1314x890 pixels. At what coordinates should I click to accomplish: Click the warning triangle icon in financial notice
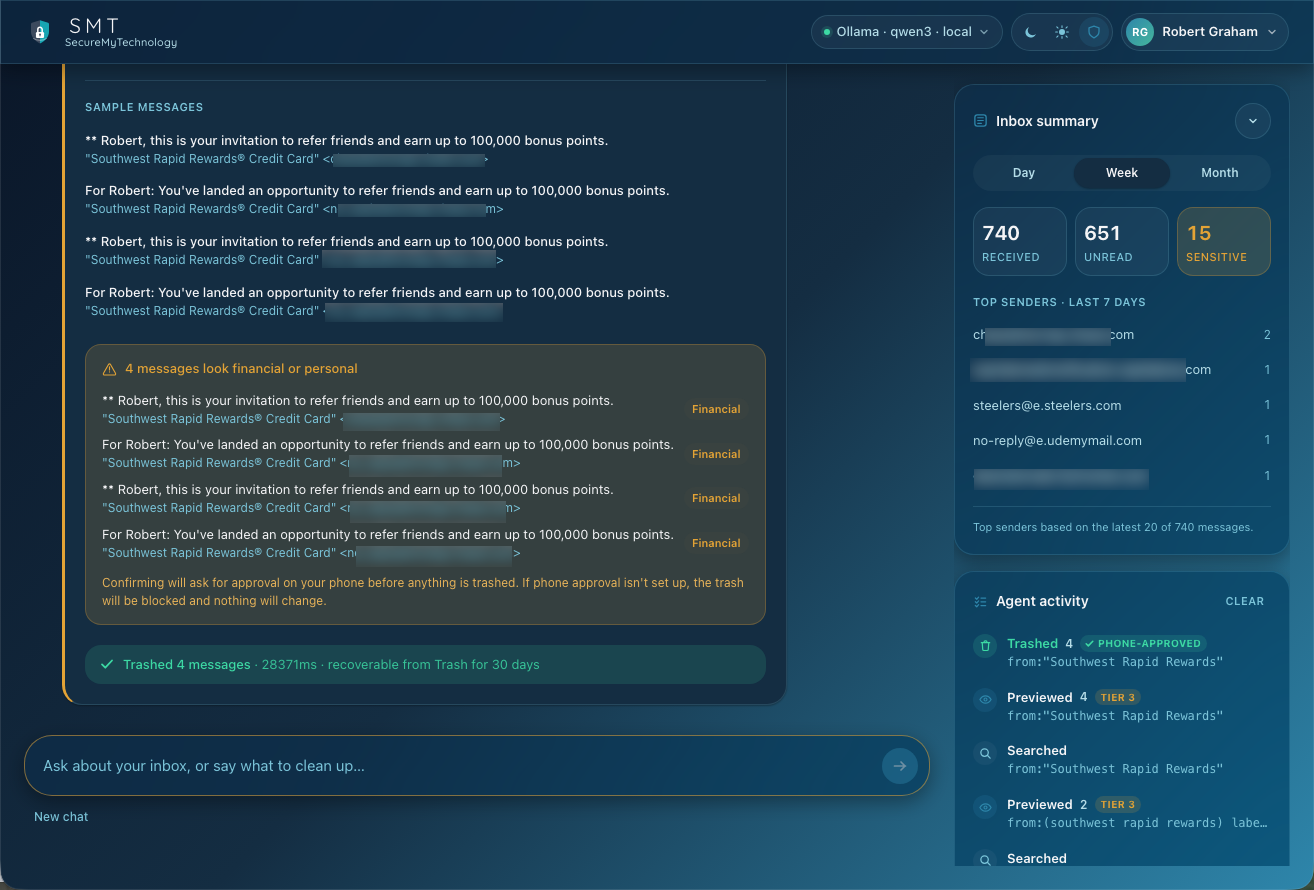(x=110, y=370)
